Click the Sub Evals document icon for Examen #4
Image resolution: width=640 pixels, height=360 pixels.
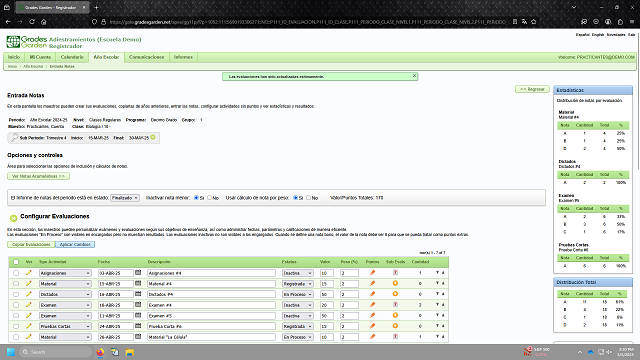pyautogui.click(x=395, y=304)
